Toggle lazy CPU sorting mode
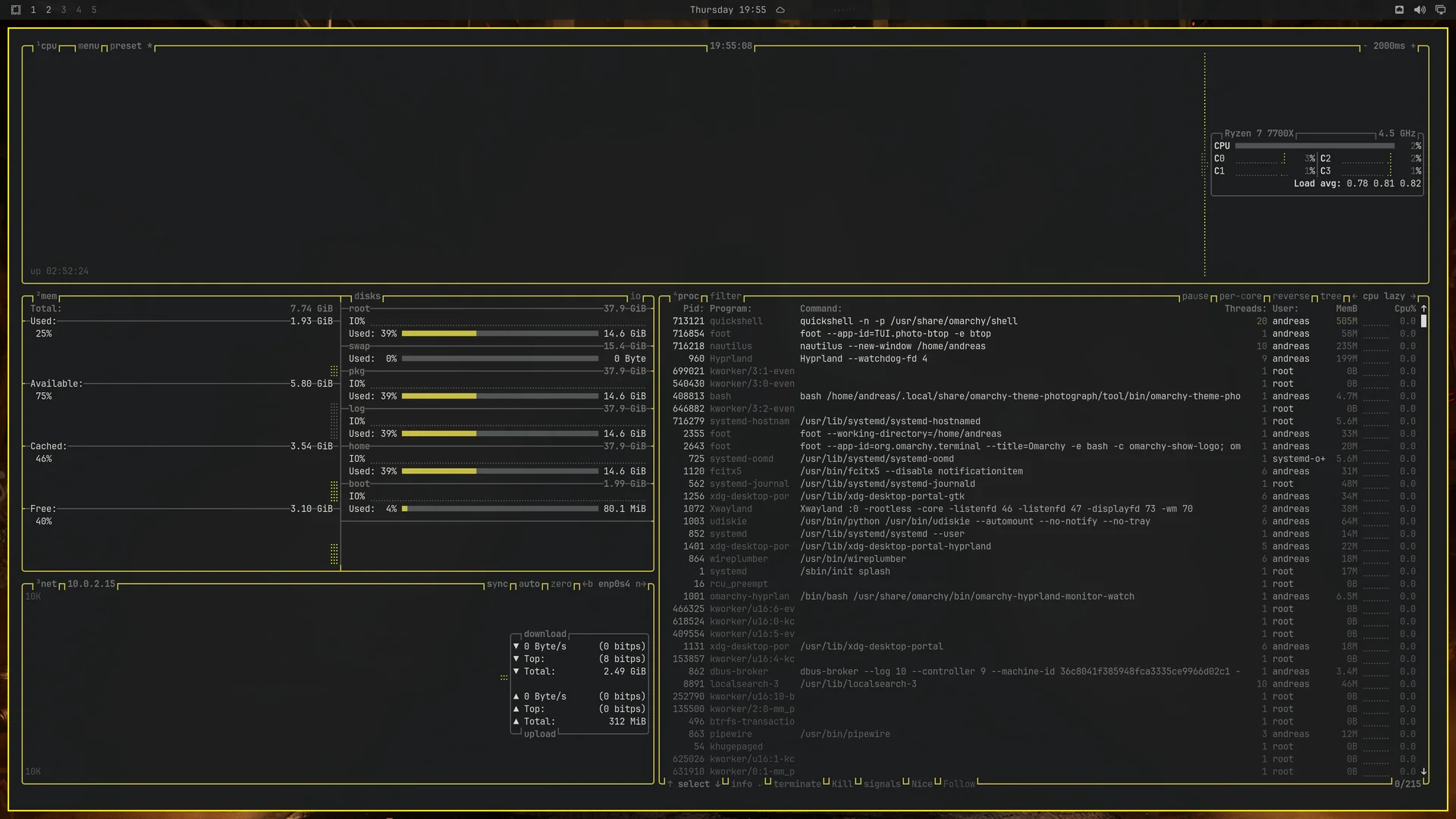The width and height of the screenshot is (1456, 819). (x=1394, y=297)
